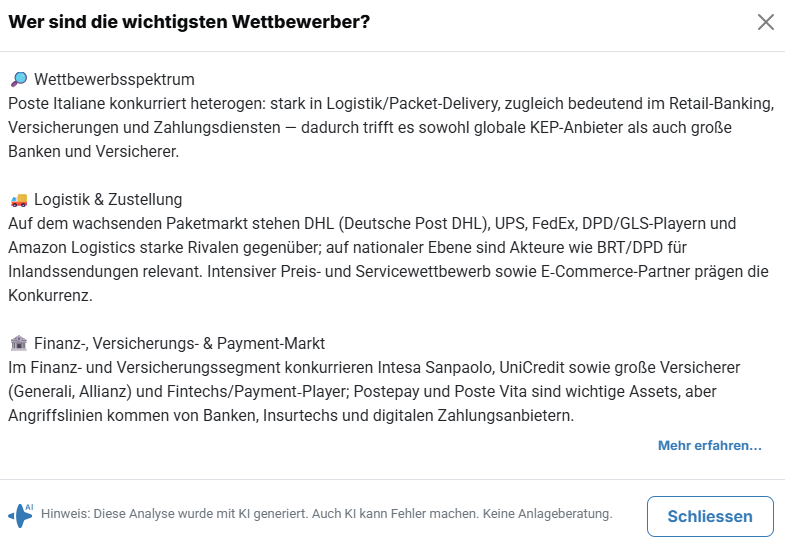This screenshot has width=785, height=545.
Task: Close the dialog with the X icon
Action: click(x=766, y=22)
